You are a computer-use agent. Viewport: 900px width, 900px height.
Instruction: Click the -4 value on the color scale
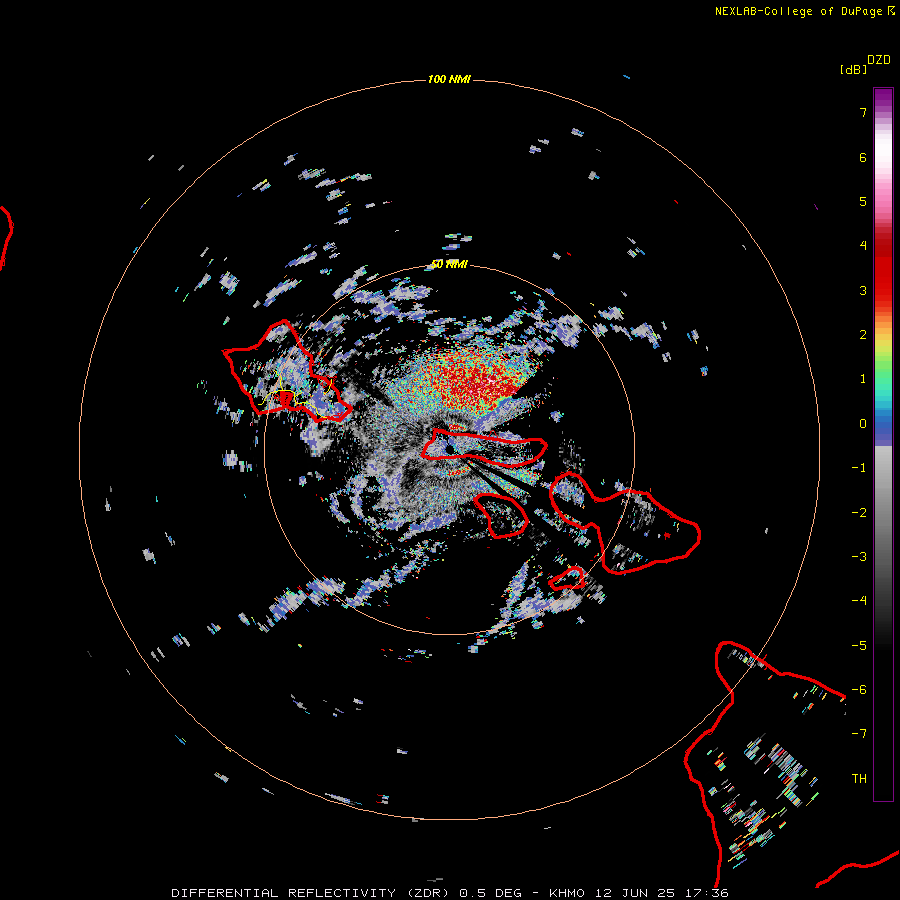(859, 601)
